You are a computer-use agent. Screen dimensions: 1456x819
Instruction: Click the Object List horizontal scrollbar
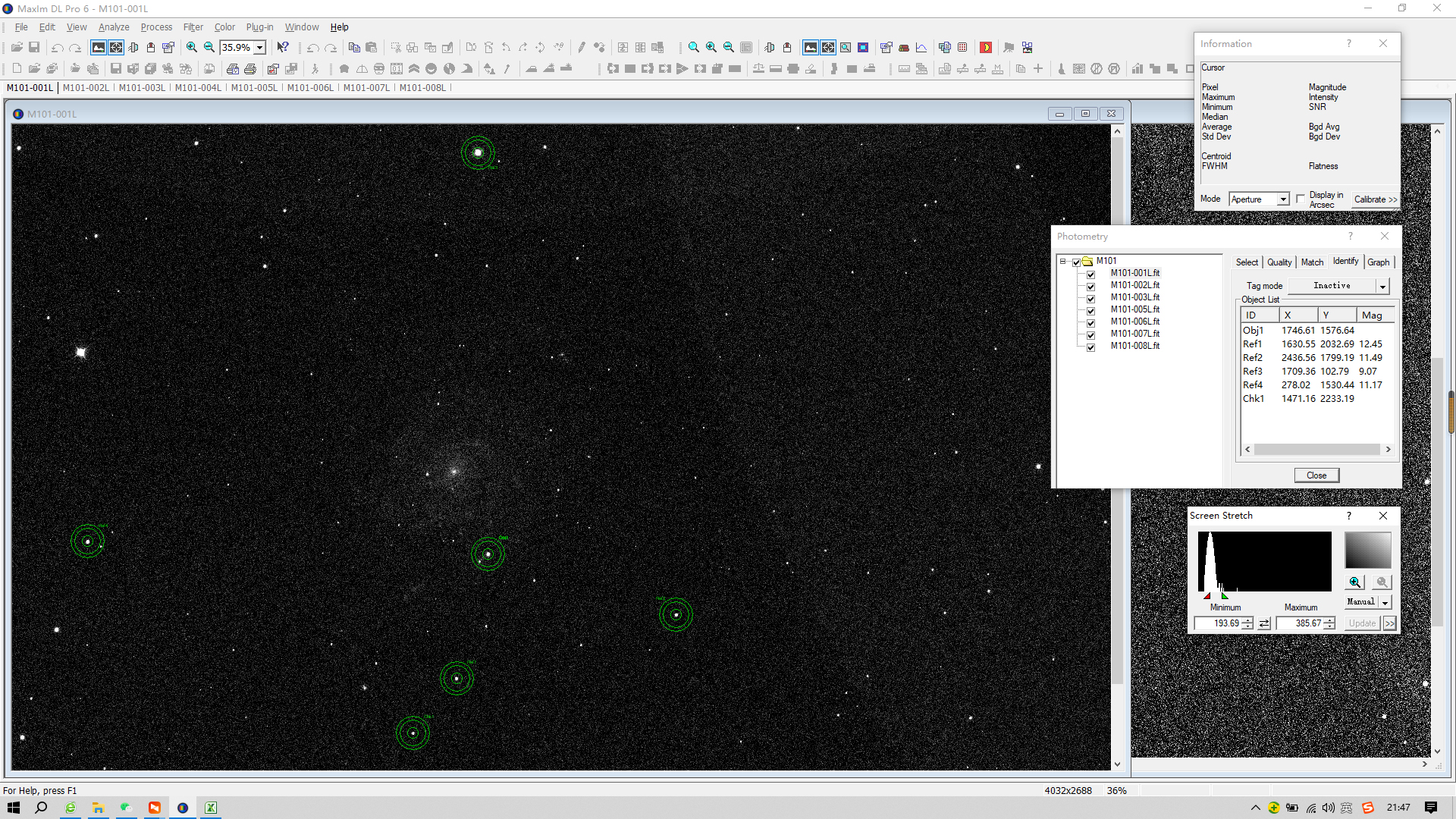click(1317, 450)
